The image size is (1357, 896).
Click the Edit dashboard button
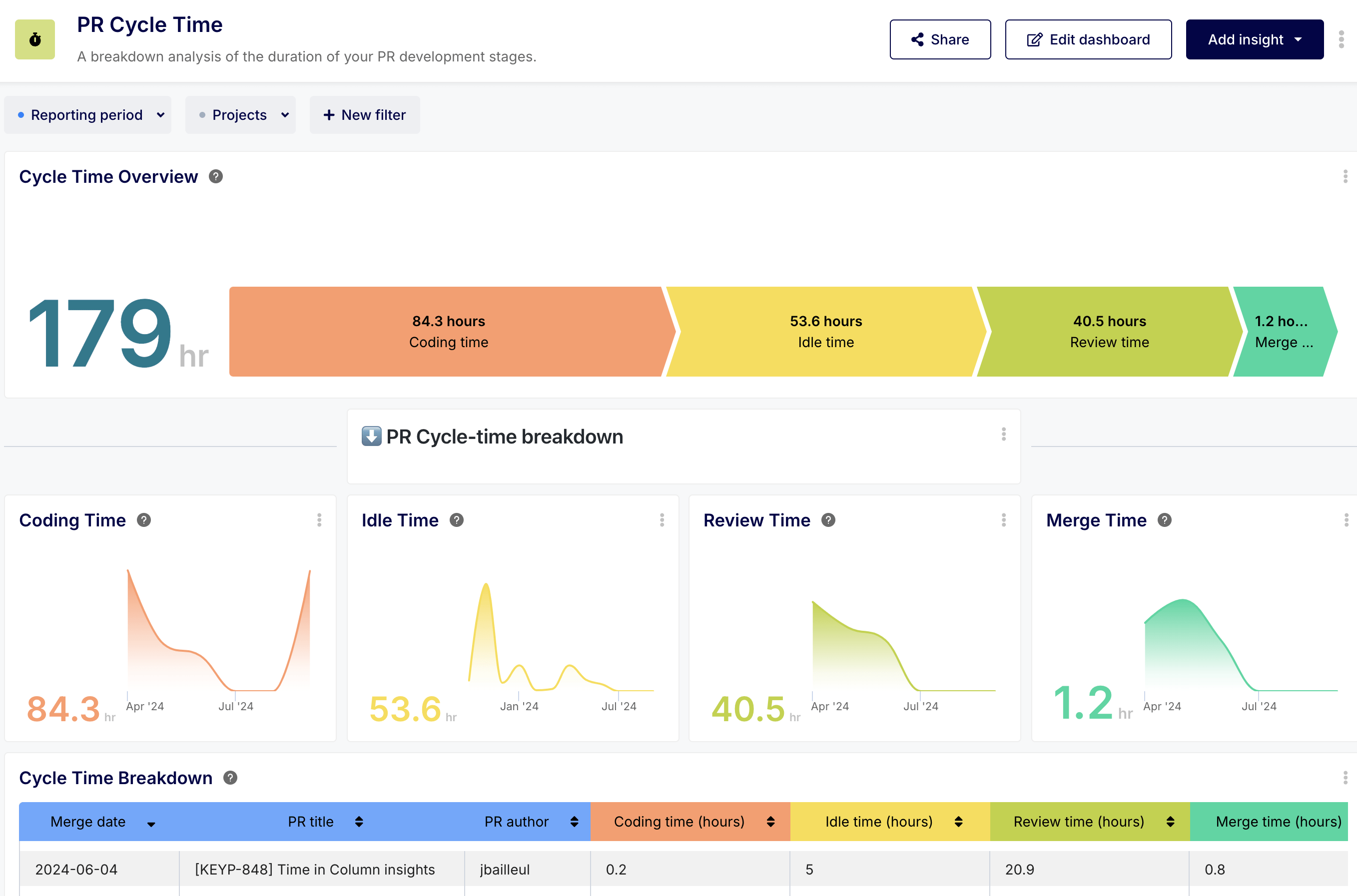pos(1088,39)
